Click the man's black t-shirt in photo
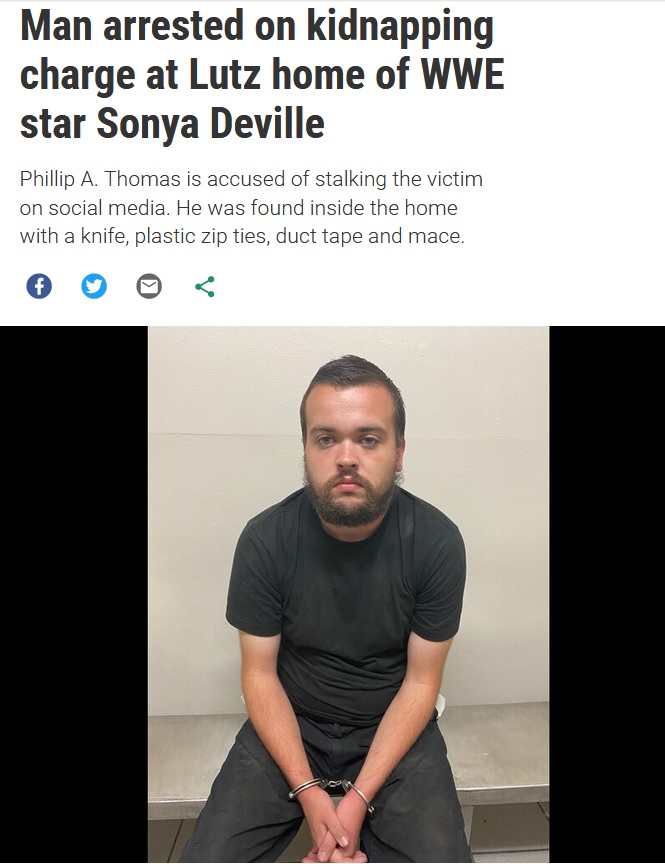665x864 pixels. (x=346, y=601)
